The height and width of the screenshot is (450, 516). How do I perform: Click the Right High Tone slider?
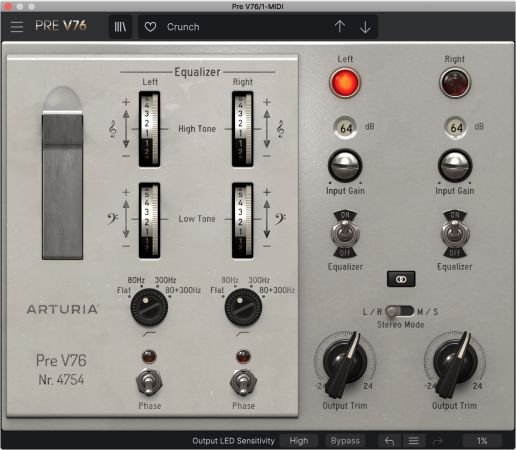coord(243,129)
